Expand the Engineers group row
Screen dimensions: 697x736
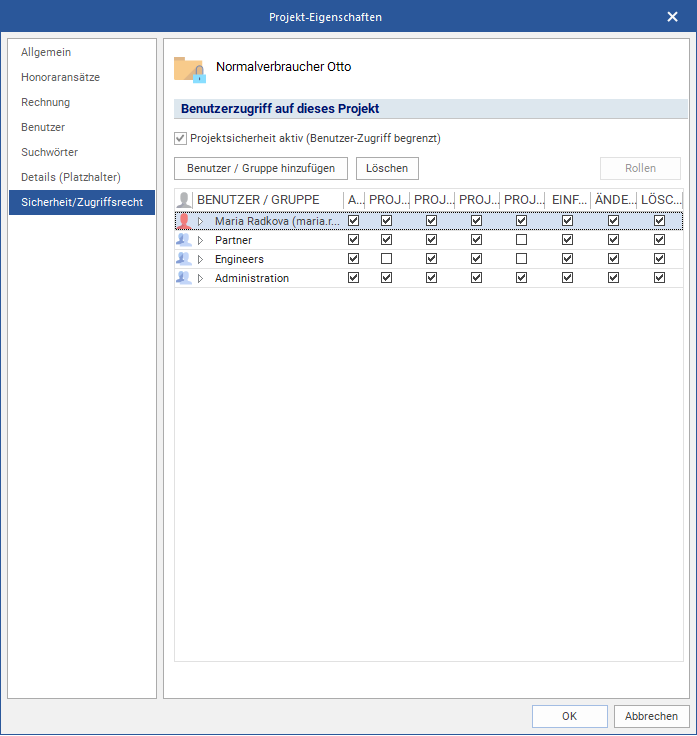pos(200,259)
